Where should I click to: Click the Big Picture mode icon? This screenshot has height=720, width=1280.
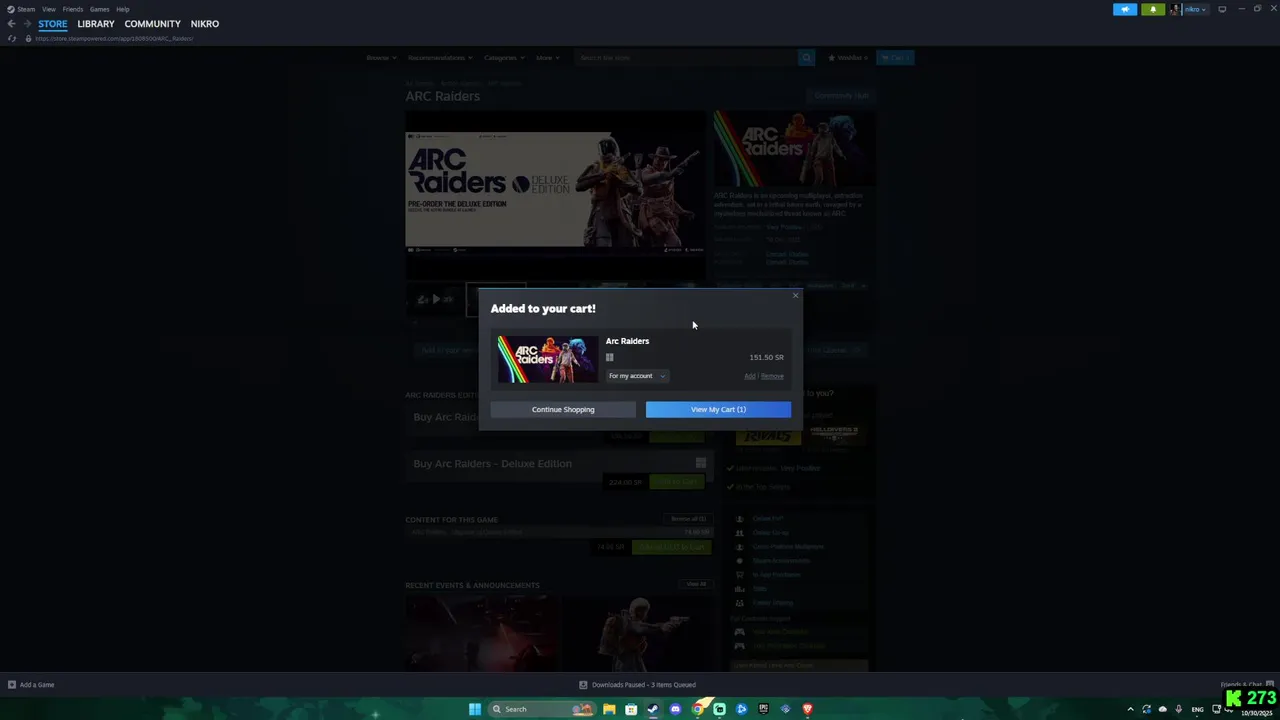coord(1222,9)
